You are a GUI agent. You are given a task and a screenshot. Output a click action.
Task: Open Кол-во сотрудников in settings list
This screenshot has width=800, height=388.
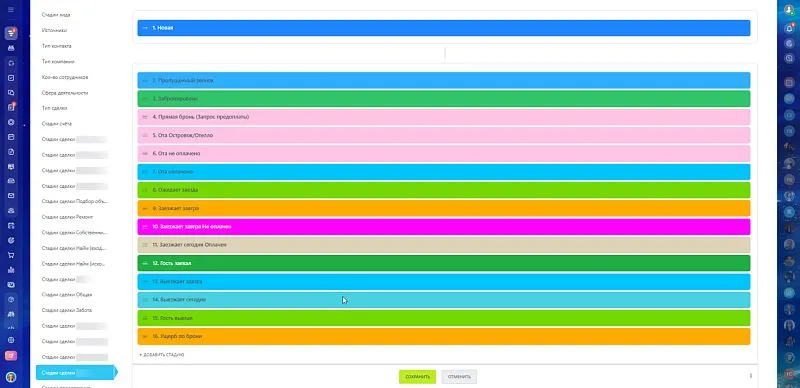[x=65, y=77]
